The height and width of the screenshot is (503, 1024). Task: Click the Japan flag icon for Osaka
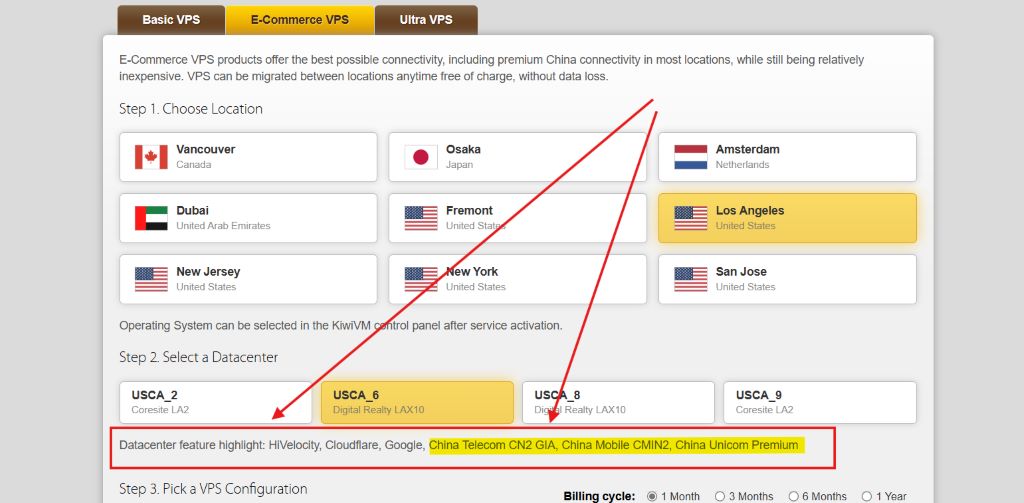(421, 157)
